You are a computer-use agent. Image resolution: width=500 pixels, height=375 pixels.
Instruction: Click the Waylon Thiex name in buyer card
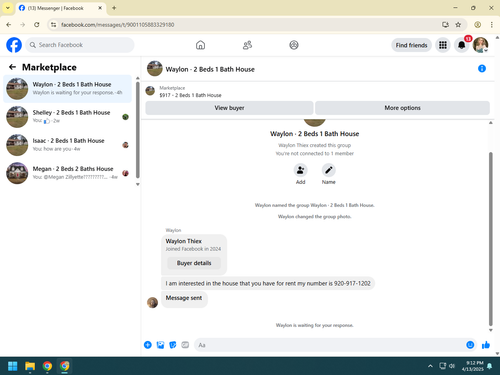pos(184,241)
